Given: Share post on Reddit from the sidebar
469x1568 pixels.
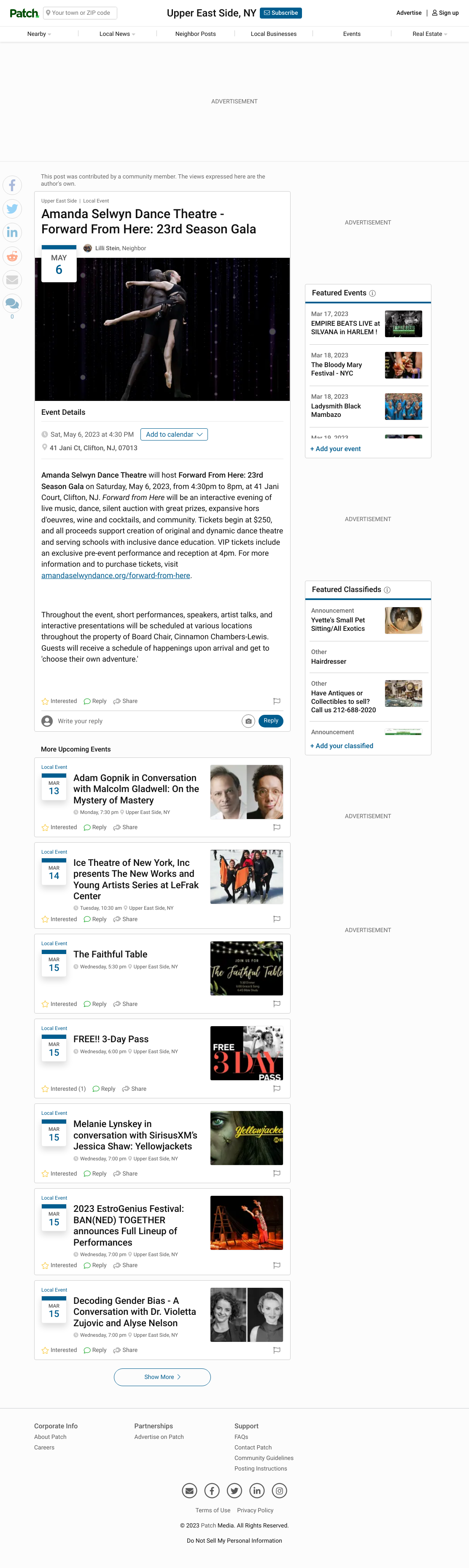Looking at the screenshot, I should [12, 256].
